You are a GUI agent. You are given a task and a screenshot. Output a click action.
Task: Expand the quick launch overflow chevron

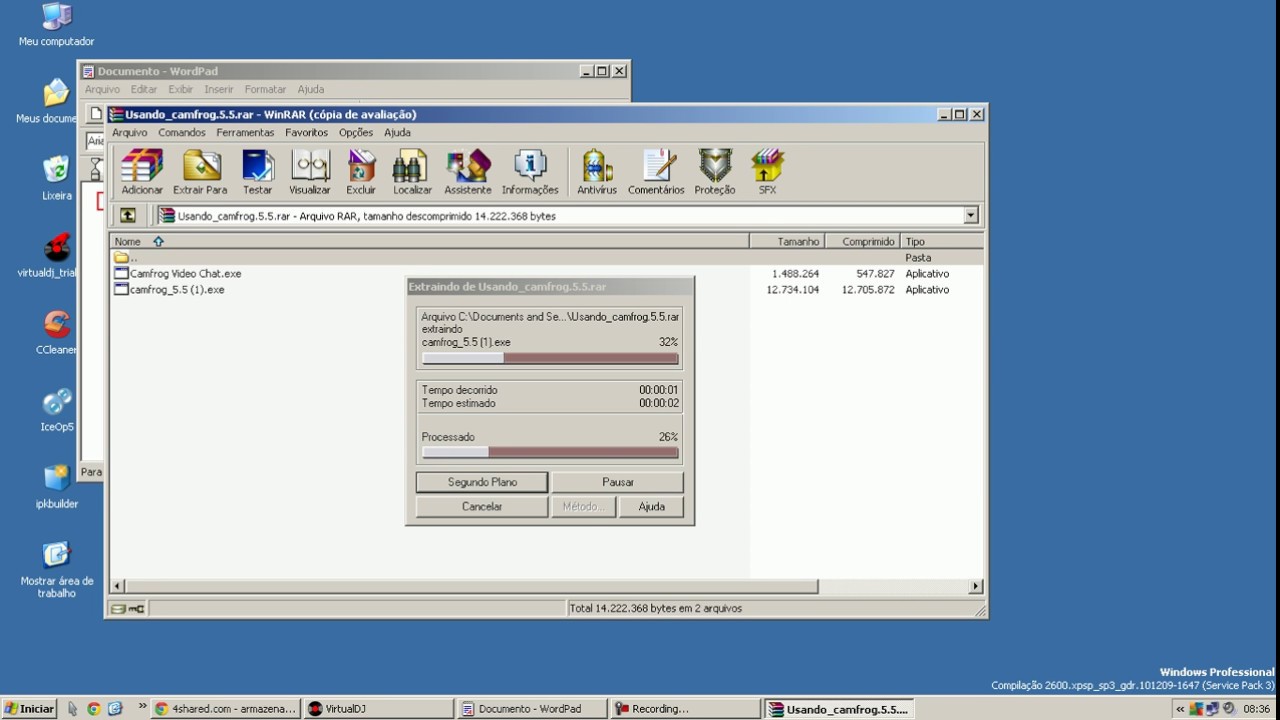coord(142,707)
